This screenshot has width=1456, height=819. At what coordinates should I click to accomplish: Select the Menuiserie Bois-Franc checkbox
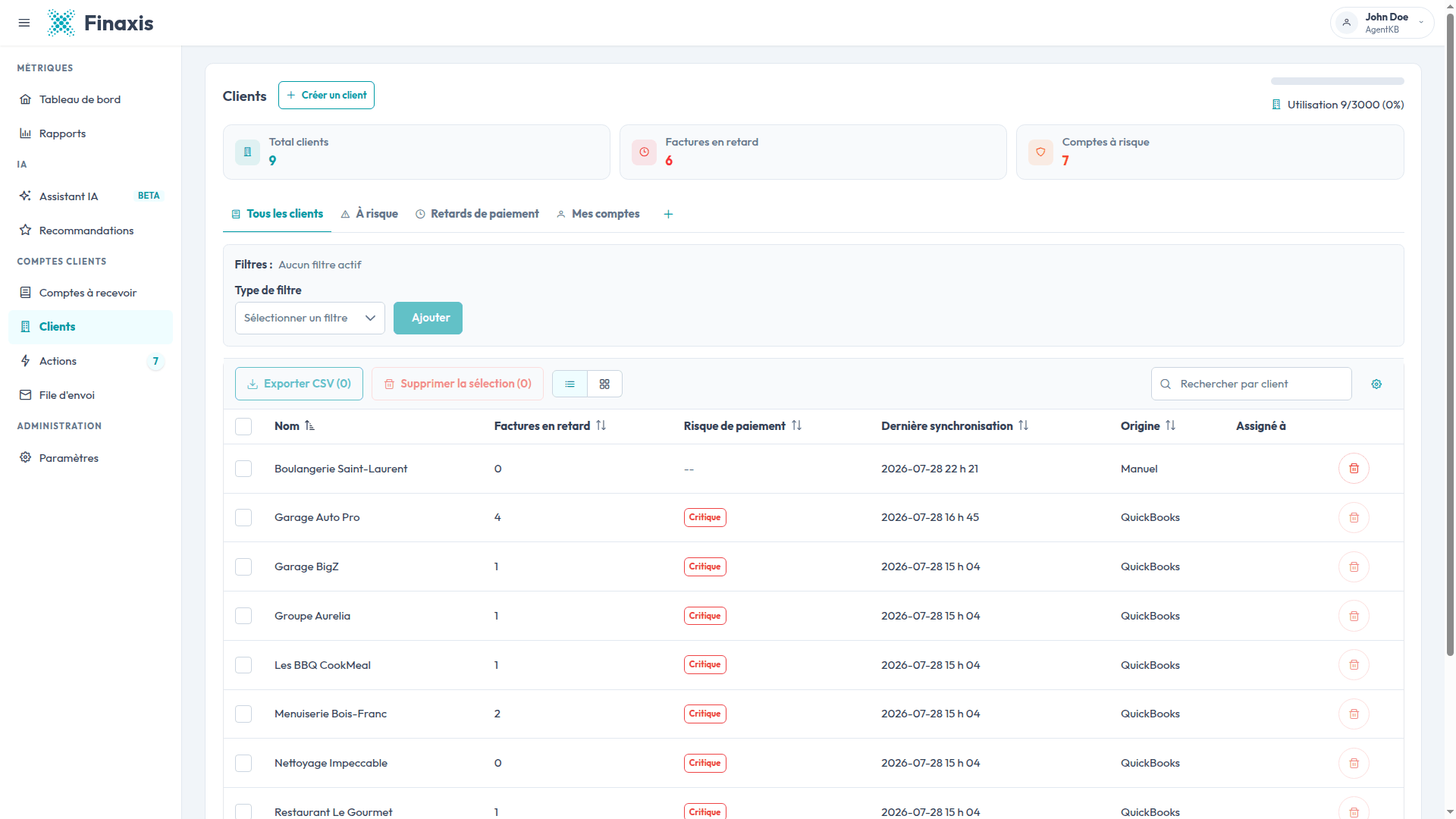243,714
